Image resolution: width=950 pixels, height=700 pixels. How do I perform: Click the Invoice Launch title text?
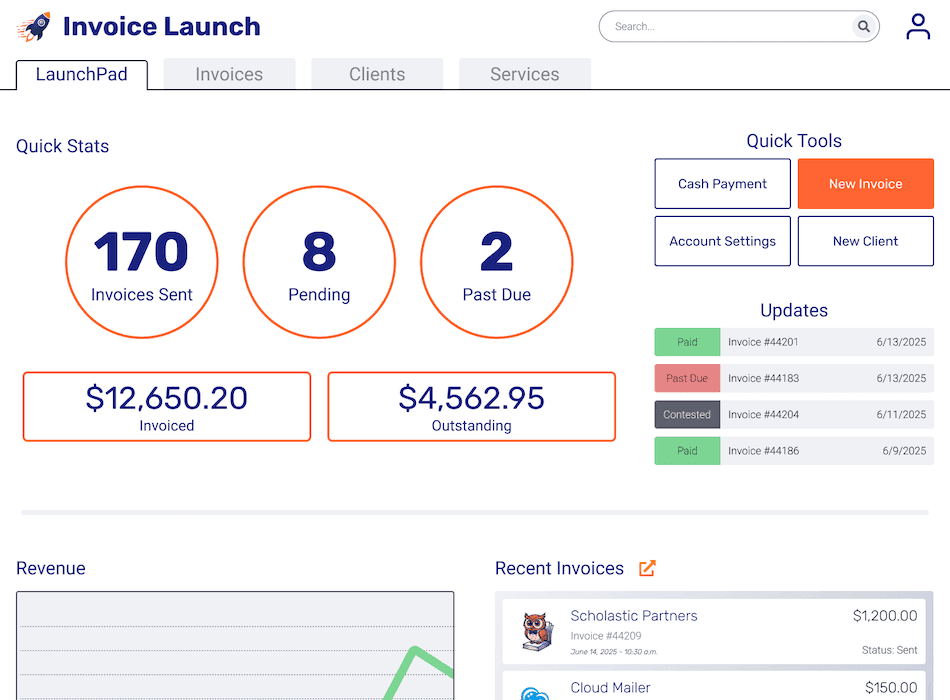[x=162, y=27]
